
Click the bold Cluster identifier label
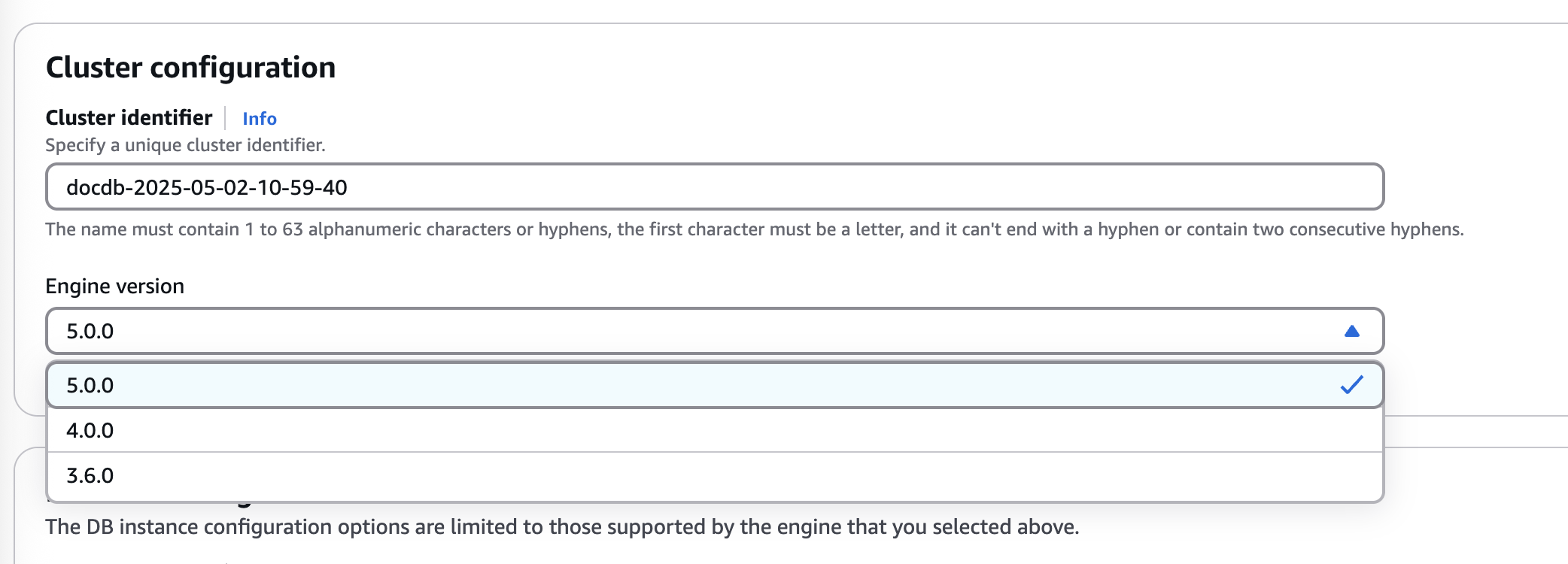pos(129,117)
